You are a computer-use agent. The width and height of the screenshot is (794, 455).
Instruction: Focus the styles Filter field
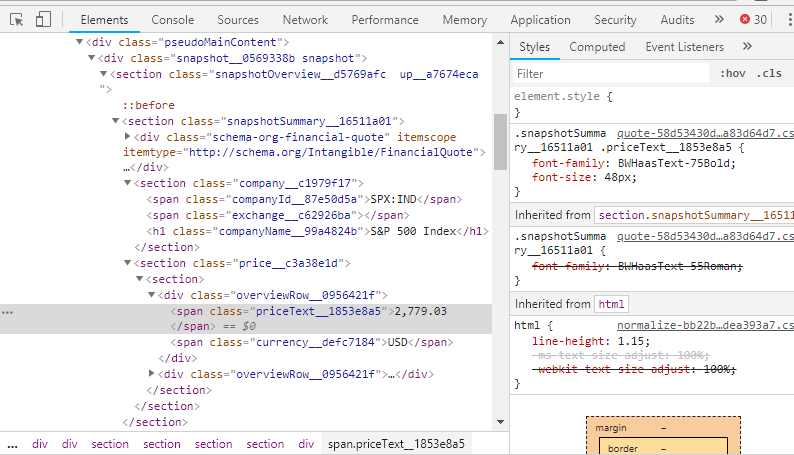(611, 74)
